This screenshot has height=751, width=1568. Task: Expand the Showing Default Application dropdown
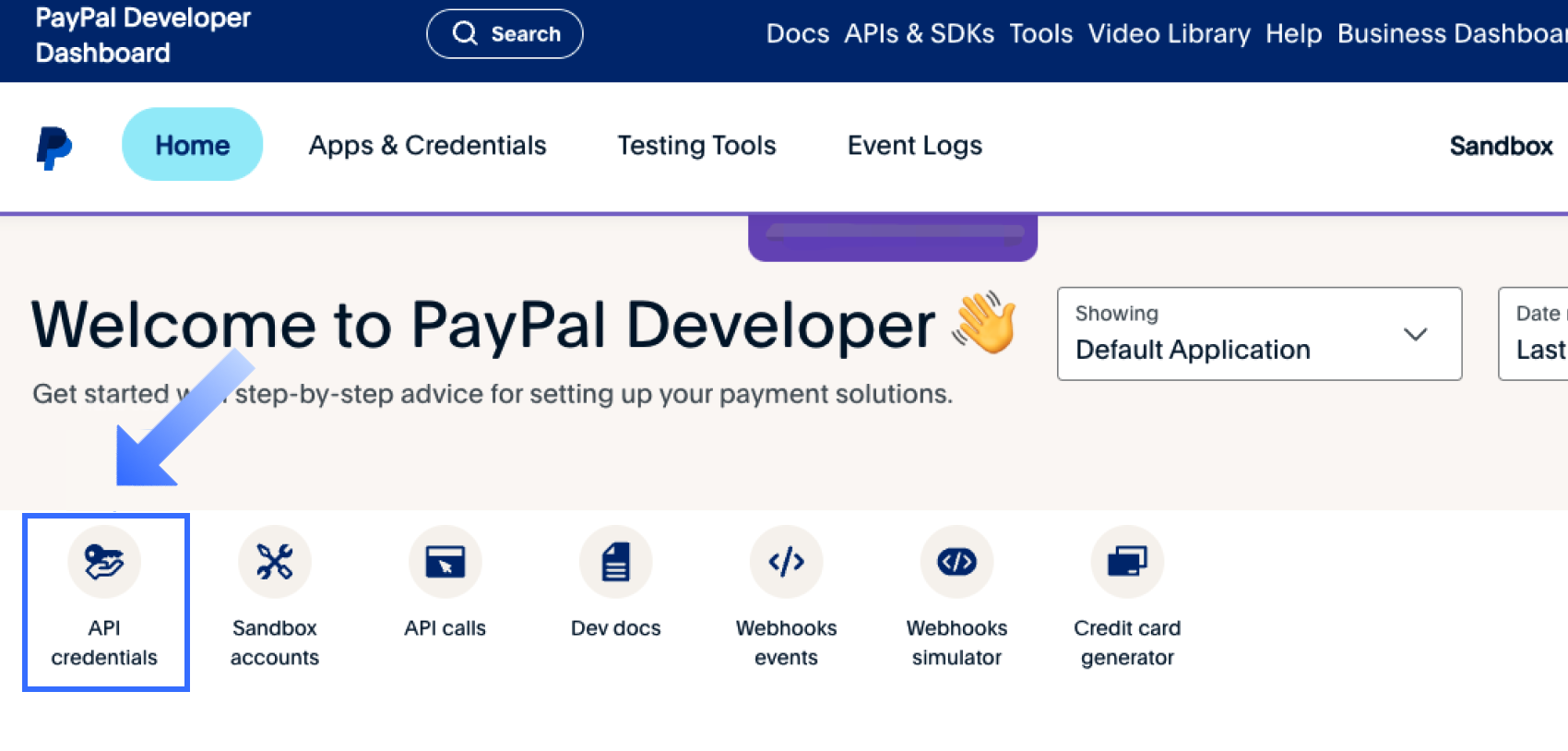click(1258, 334)
